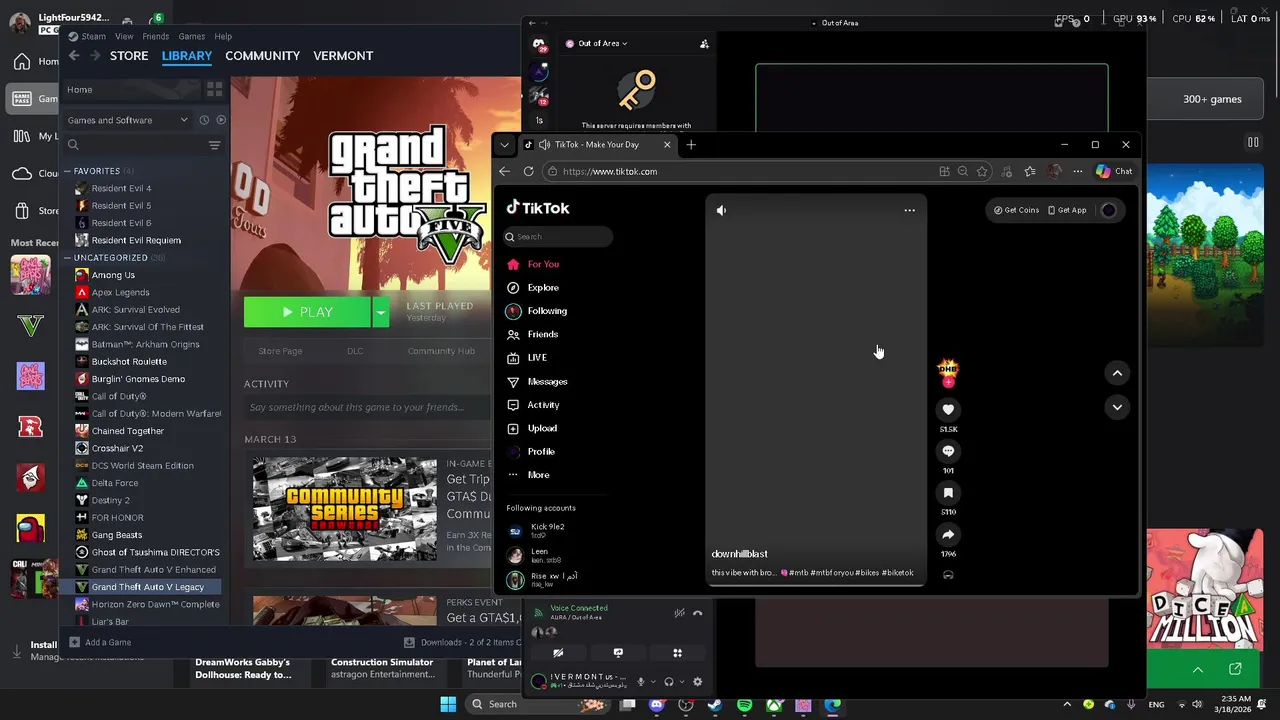1280x720 pixels.
Task: Collapse the FAVORITES category in Steam library
Action: tap(67, 171)
